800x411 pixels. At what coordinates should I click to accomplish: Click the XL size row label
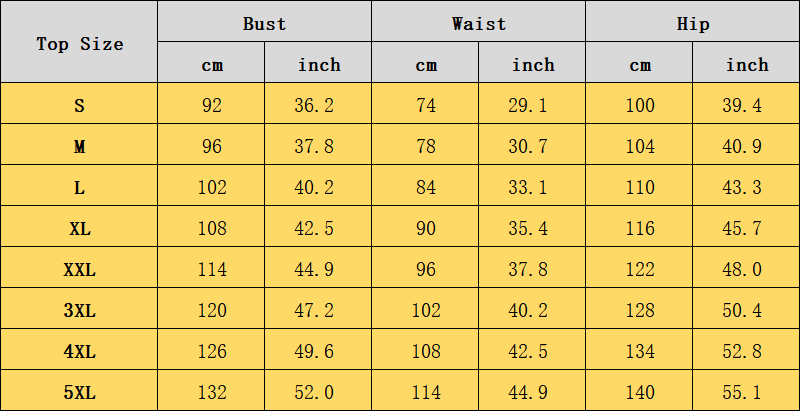coord(79,226)
